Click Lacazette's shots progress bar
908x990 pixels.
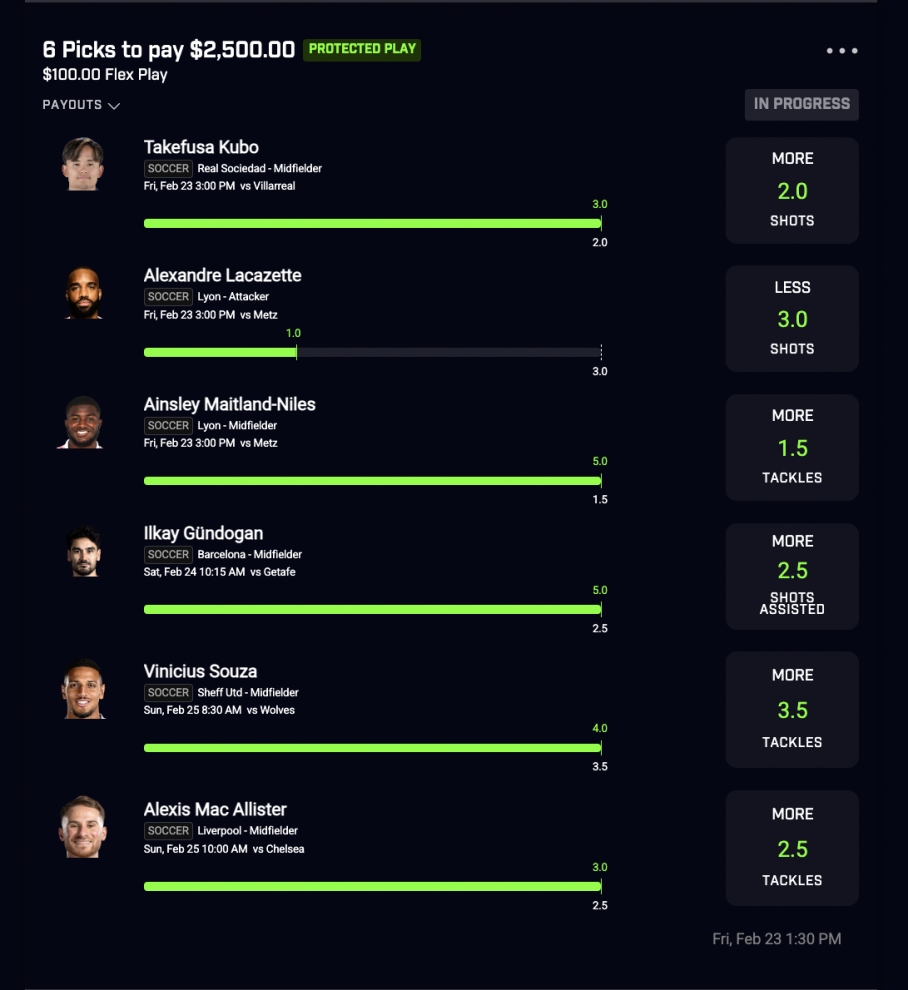[373, 352]
